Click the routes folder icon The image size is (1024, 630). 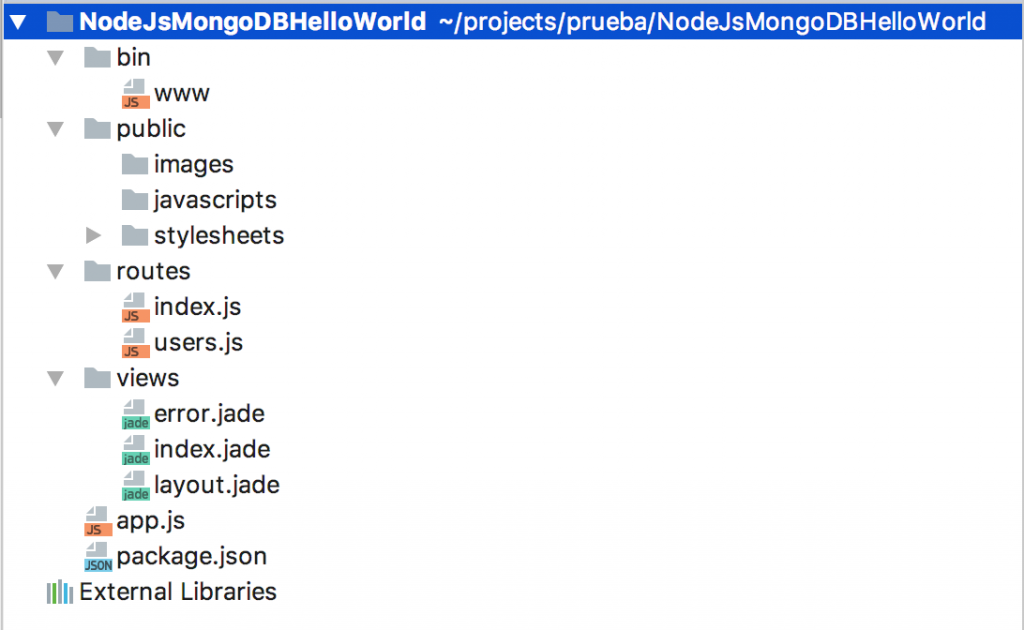(97, 271)
